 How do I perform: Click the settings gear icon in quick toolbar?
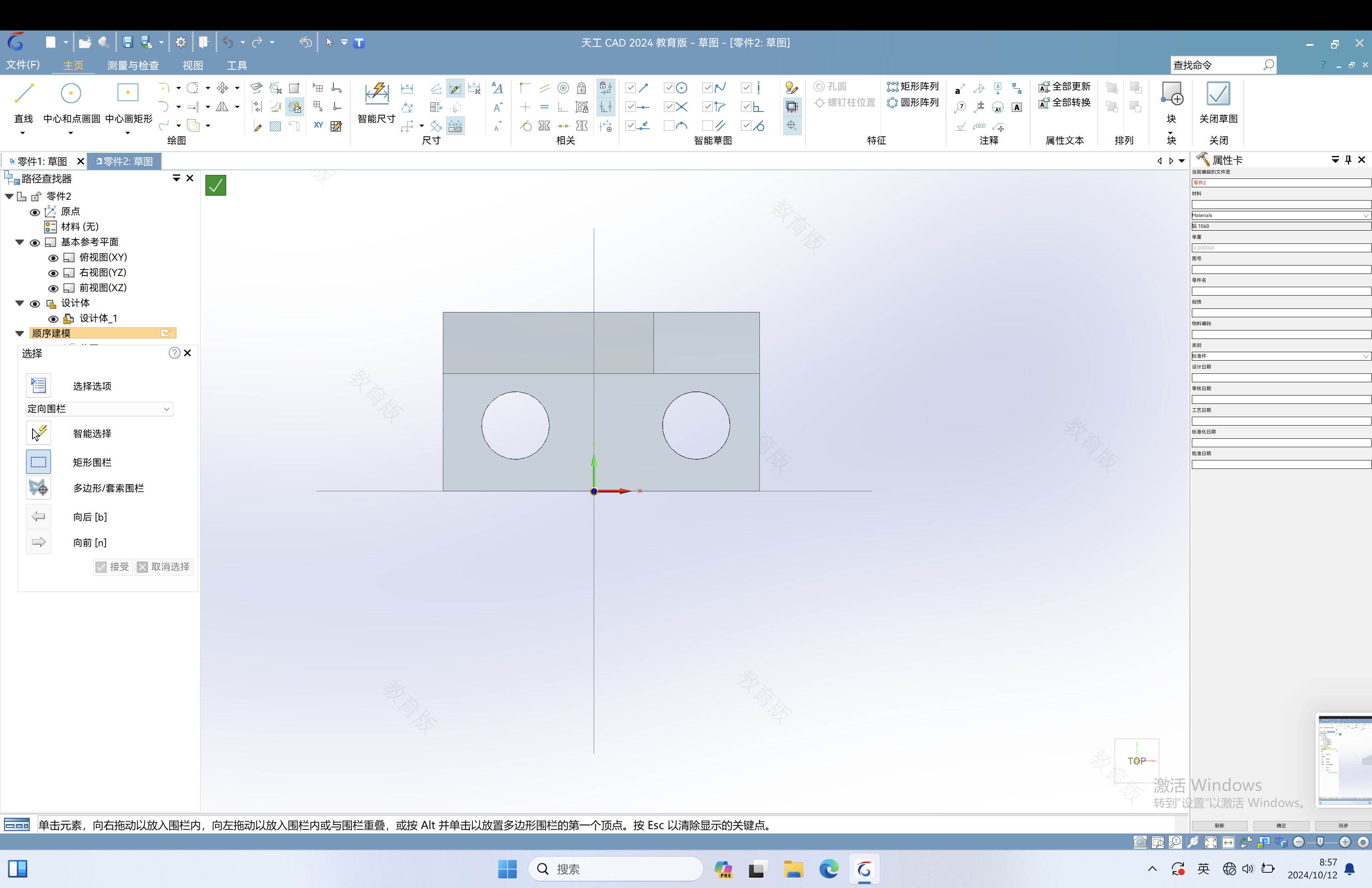(181, 43)
